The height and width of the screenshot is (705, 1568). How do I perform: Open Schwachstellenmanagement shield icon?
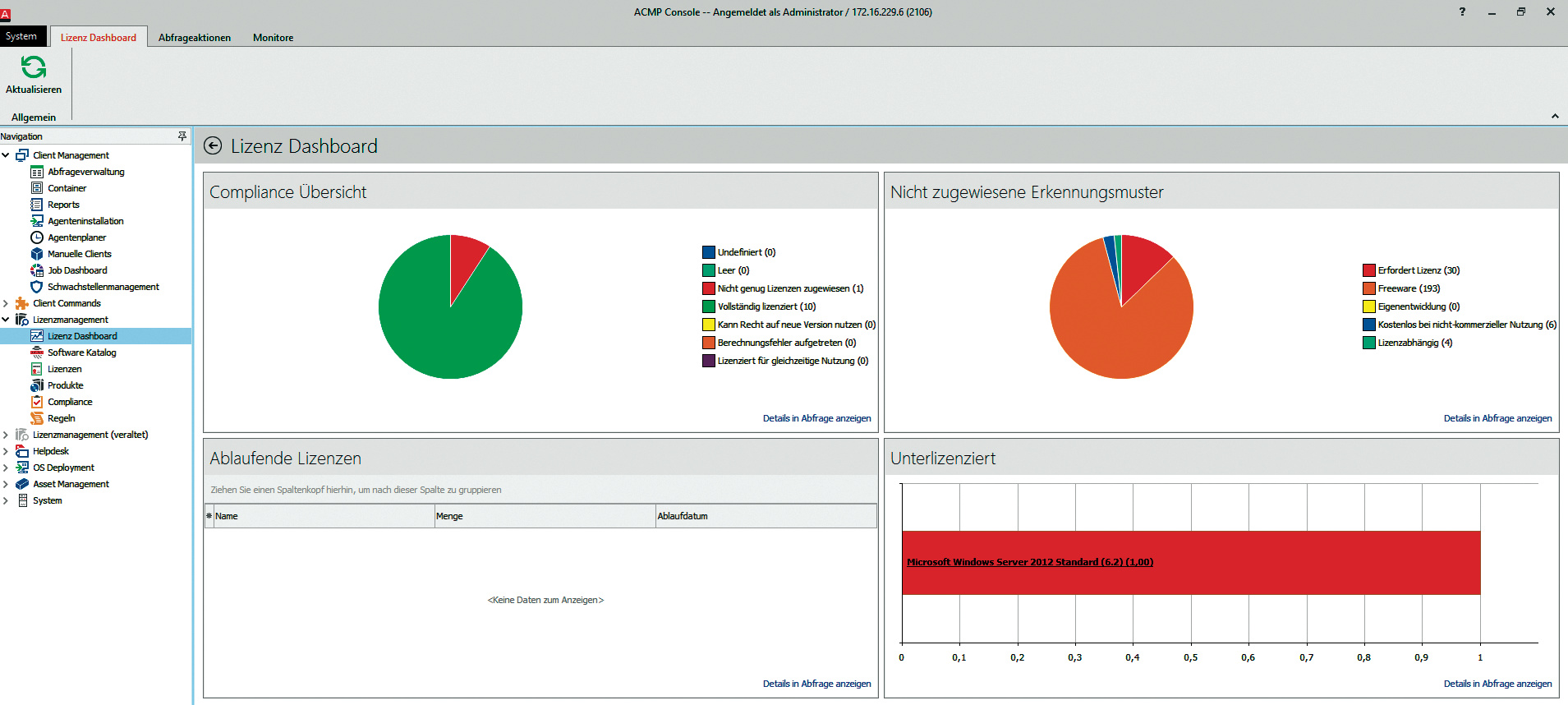[x=37, y=287]
